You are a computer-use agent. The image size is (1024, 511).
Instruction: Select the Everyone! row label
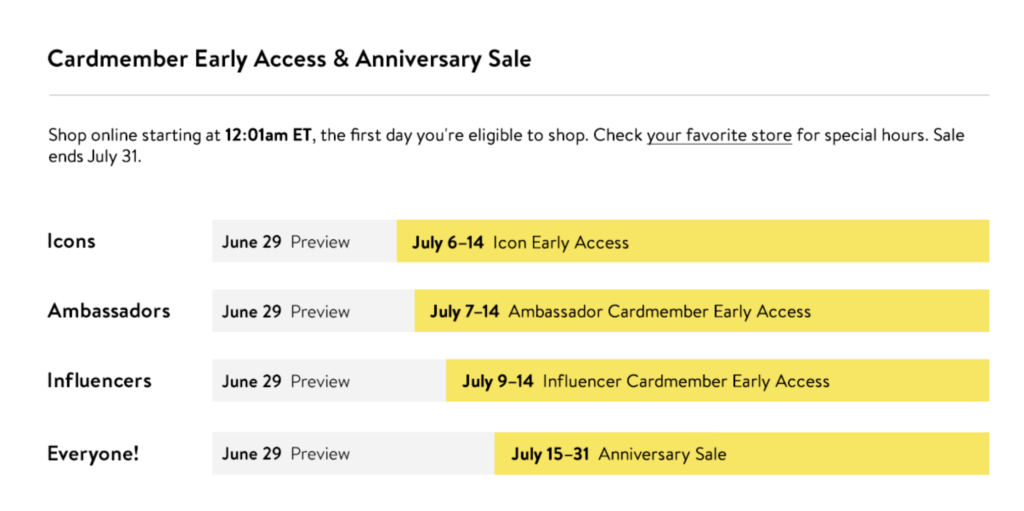pos(93,453)
